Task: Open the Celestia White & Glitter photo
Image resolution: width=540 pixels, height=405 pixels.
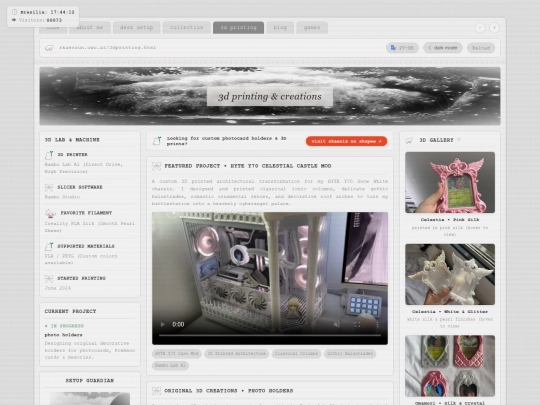Action: pos(450,274)
